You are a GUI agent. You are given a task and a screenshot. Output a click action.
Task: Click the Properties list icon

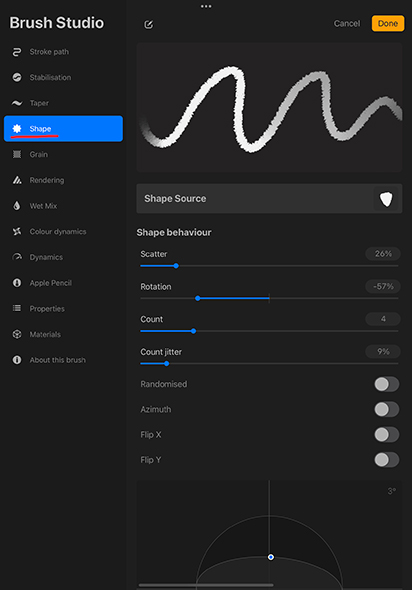click(17, 309)
